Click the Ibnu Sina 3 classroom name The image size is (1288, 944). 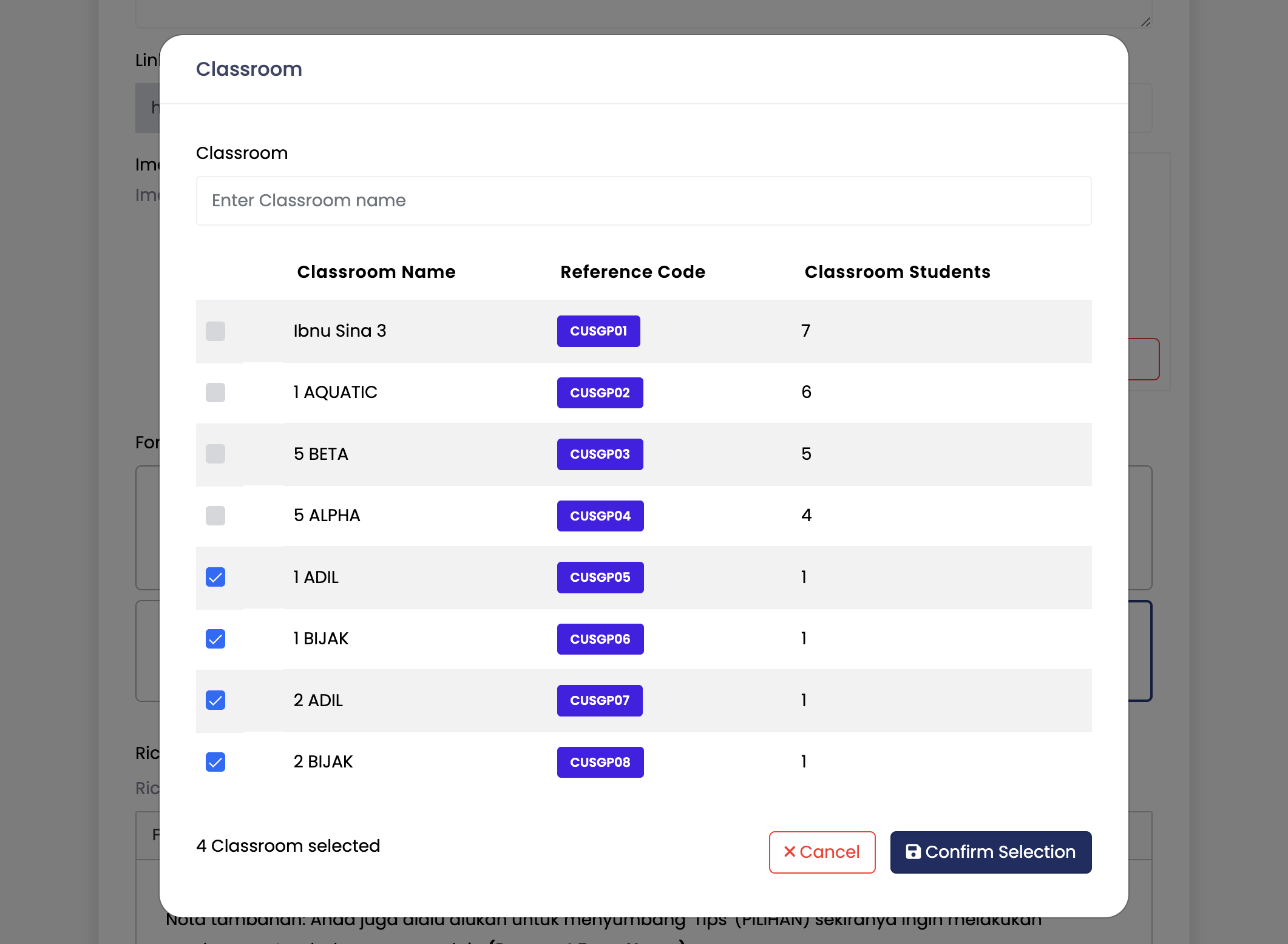point(340,331)
